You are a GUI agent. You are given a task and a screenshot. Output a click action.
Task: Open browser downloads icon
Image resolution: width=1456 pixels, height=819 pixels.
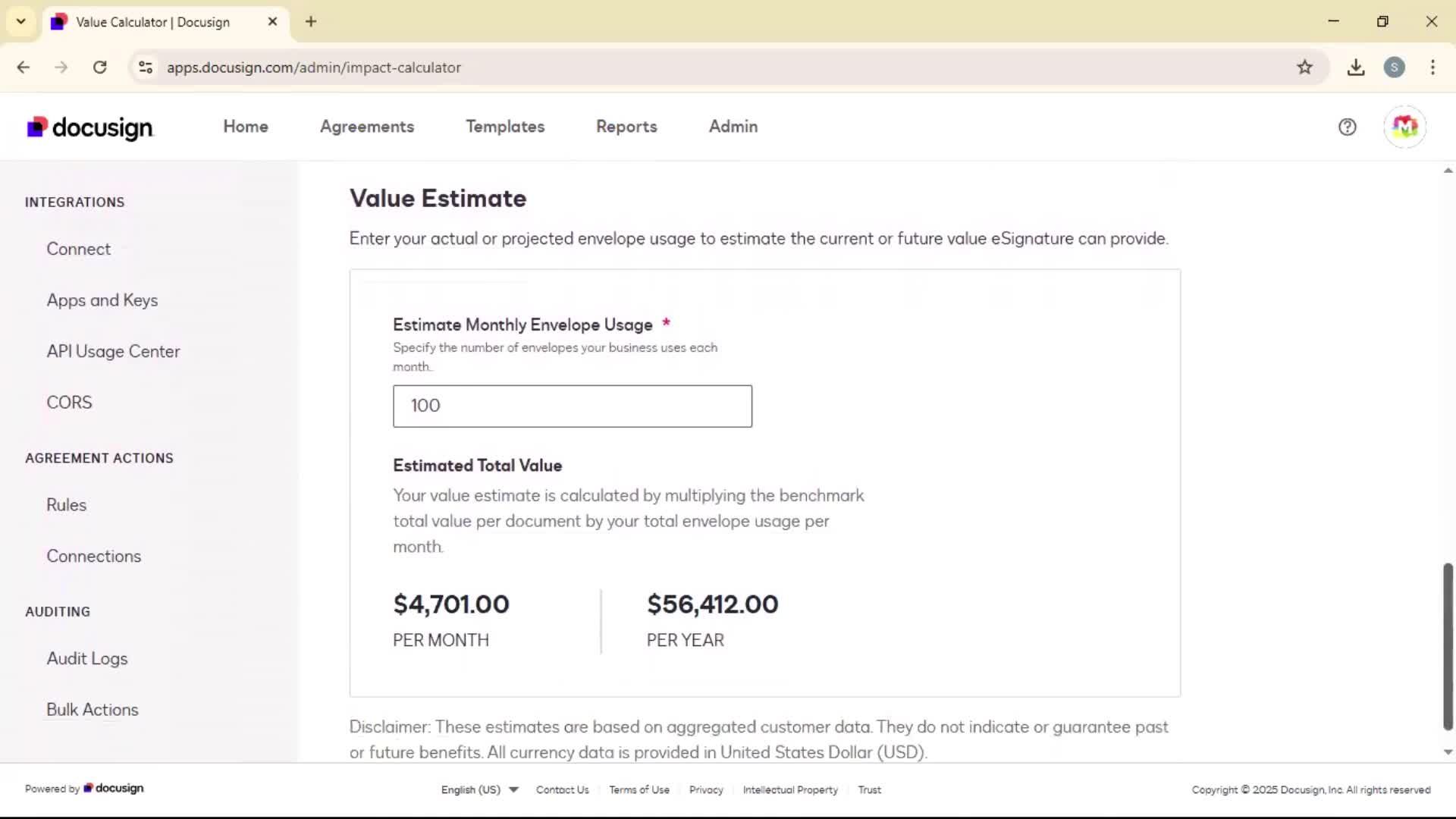[x=1356, y=67]
